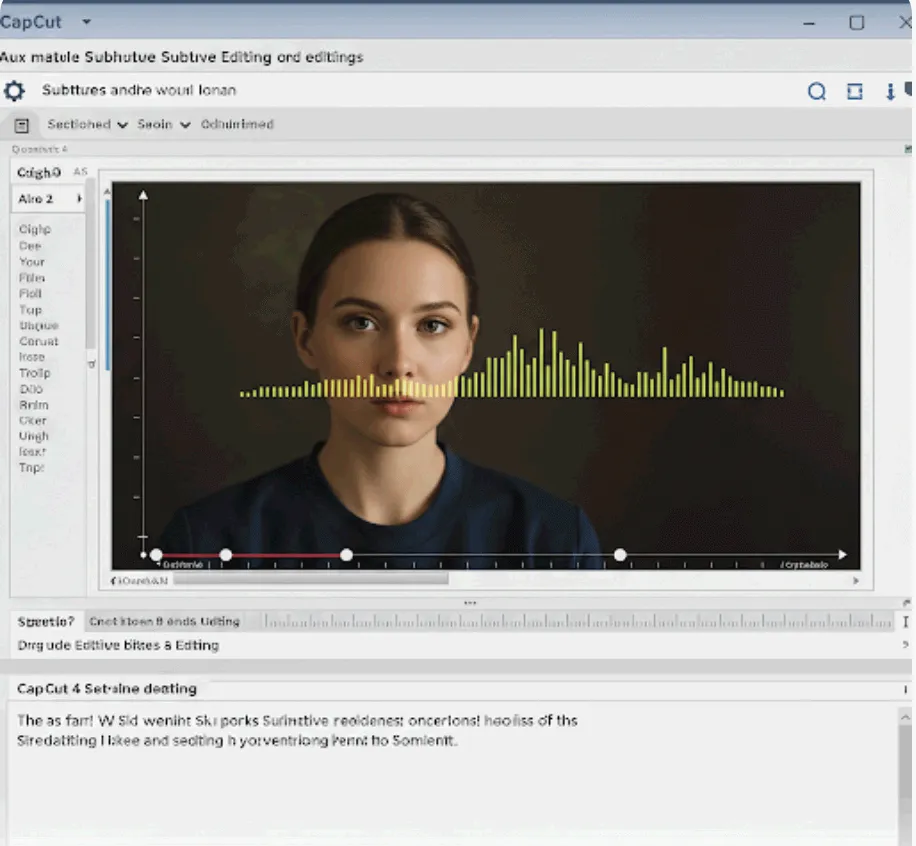Click the yellow audio waveform overlay

512,364
